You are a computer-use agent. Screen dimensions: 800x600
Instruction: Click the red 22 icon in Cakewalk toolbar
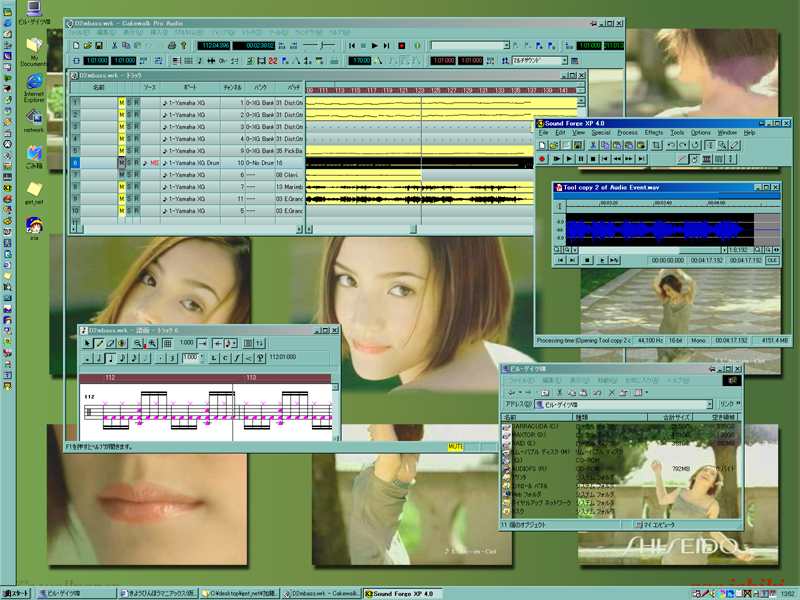pyautogui.click(x=273, y=61)
